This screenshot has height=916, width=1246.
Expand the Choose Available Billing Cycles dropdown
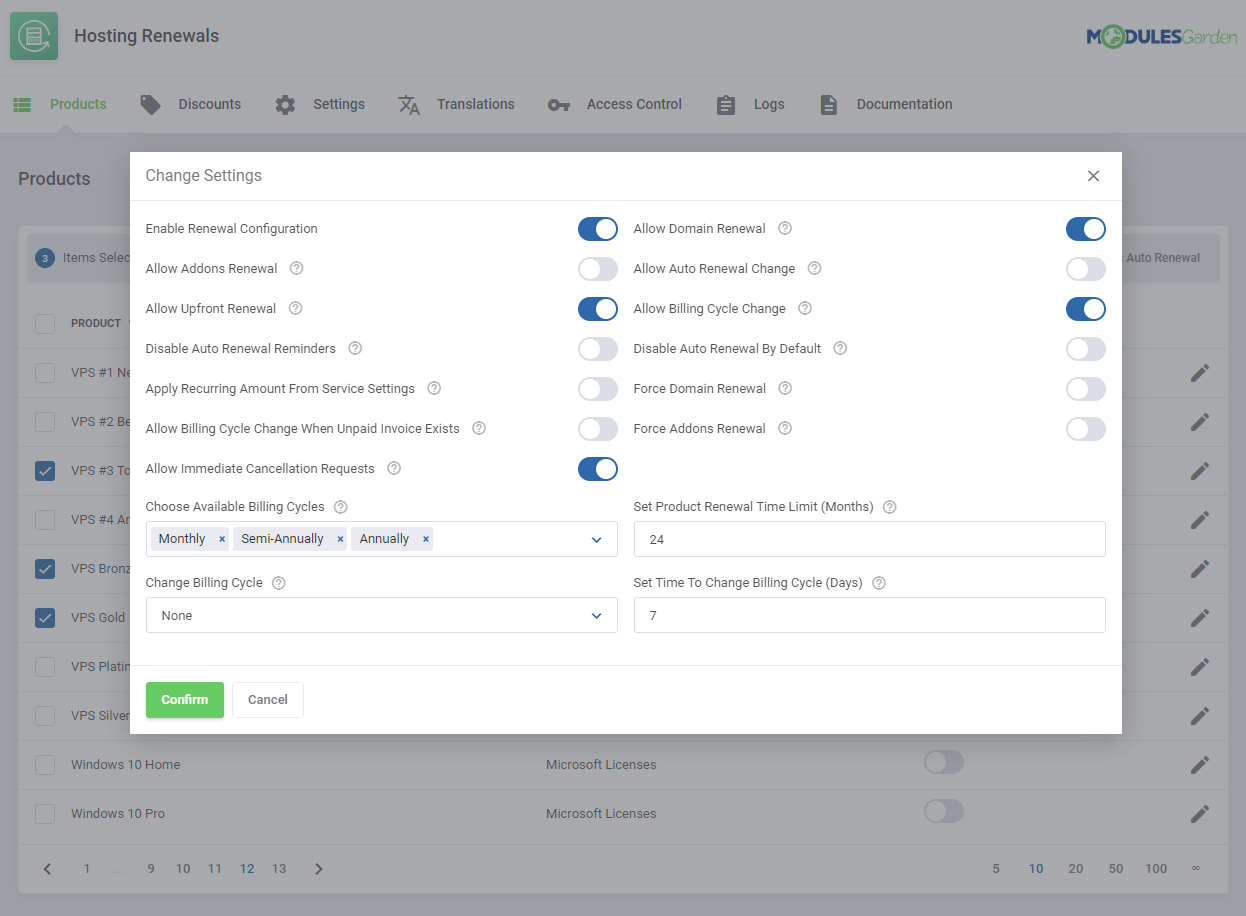coord(596,540)
